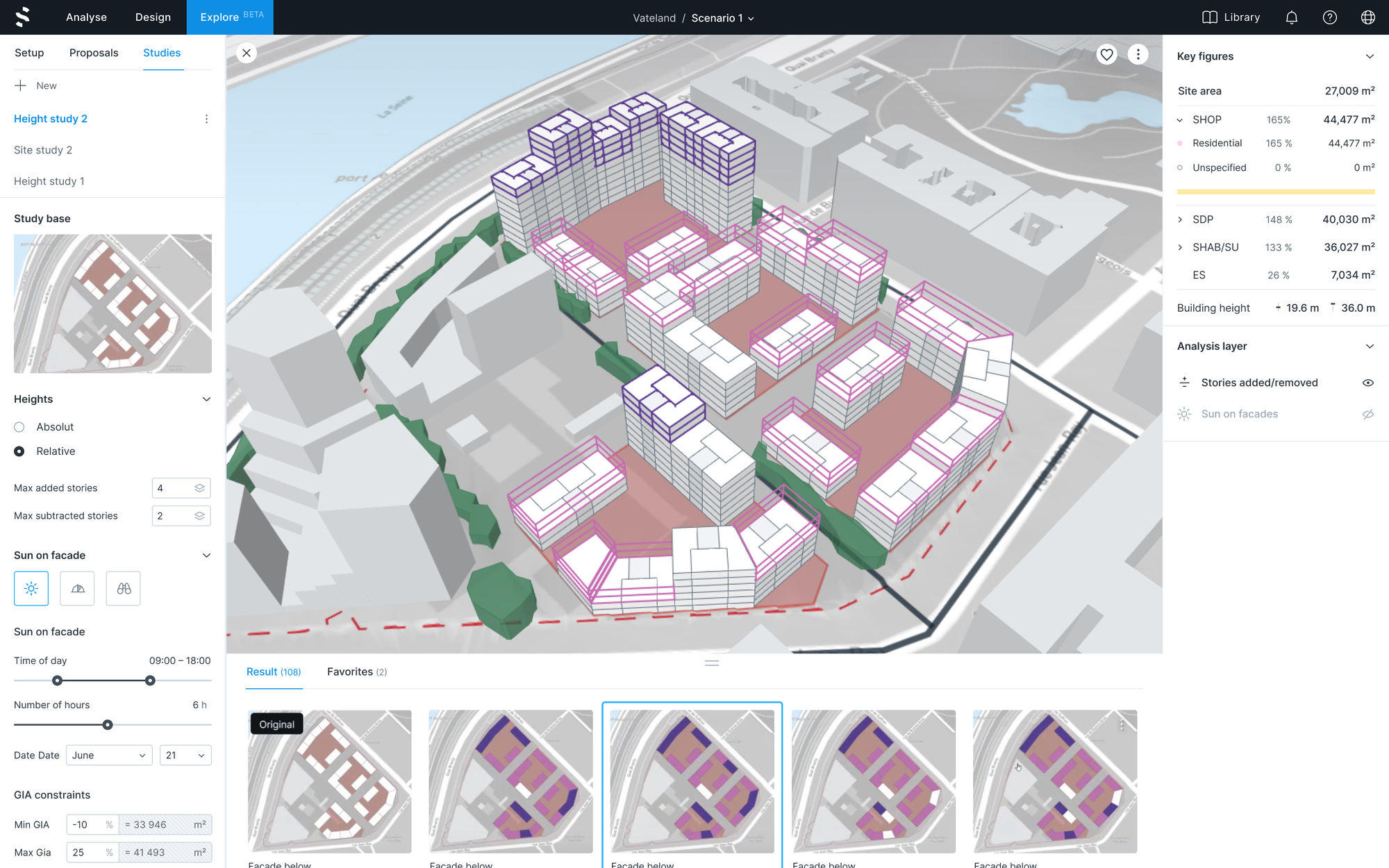
Task: Adjust the Number of hours slider
Action: [x=107, y=724]
